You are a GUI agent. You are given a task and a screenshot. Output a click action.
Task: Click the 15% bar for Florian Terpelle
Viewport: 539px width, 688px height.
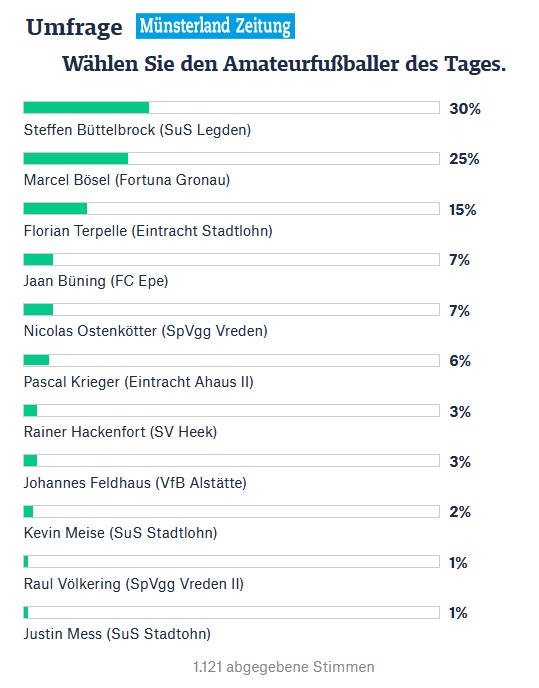coord(231,208)
